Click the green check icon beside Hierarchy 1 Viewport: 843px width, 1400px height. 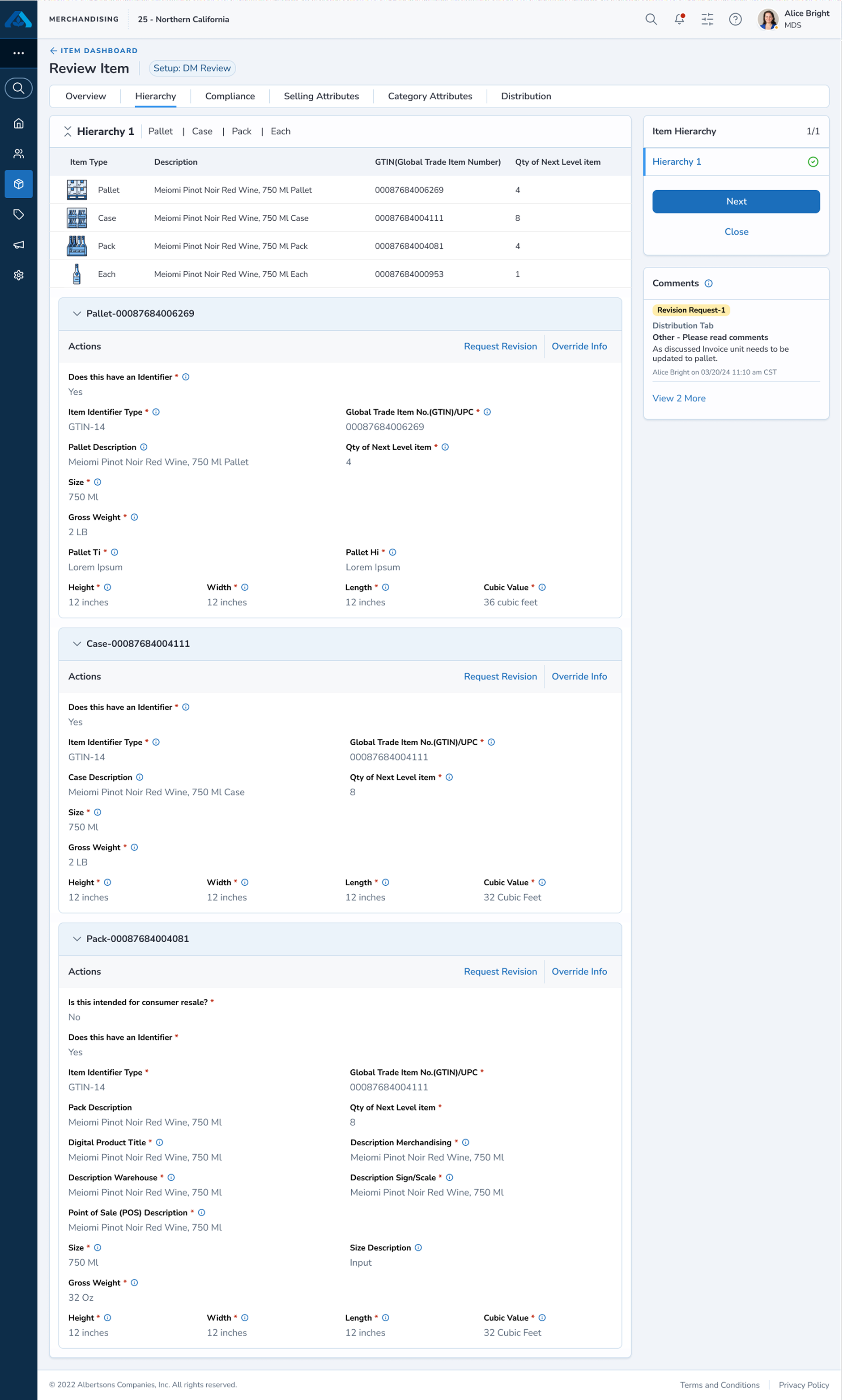813,162
